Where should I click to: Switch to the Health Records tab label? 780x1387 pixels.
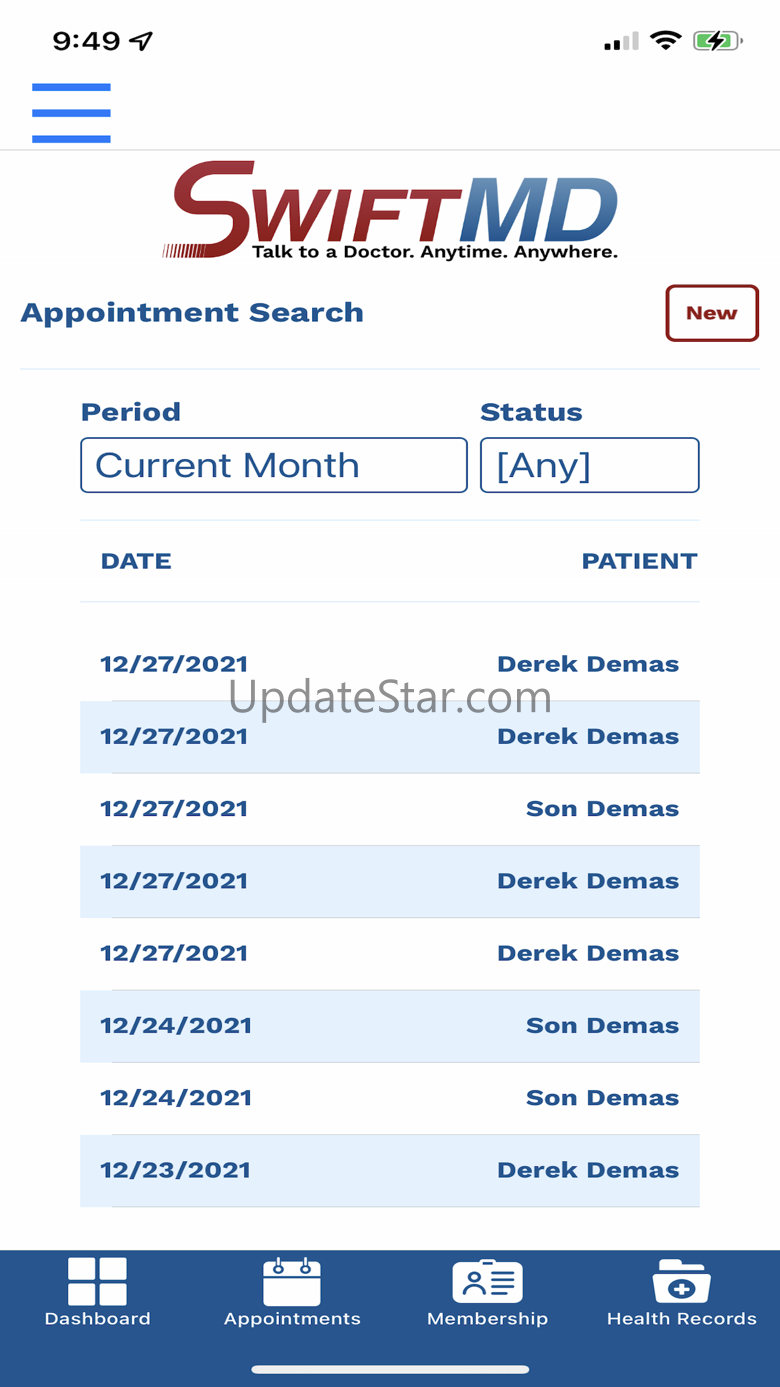[x=682, y=1319]
